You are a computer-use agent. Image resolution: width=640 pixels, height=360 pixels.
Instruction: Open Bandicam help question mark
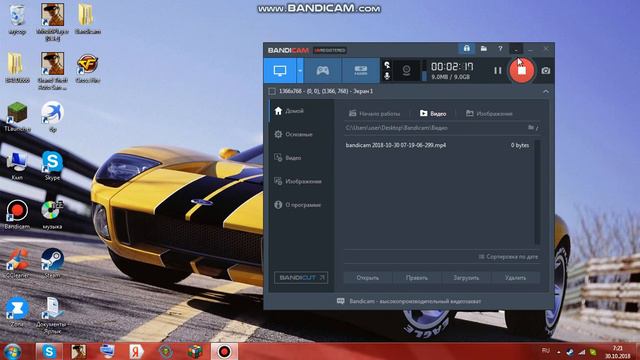tap(500, 49)
